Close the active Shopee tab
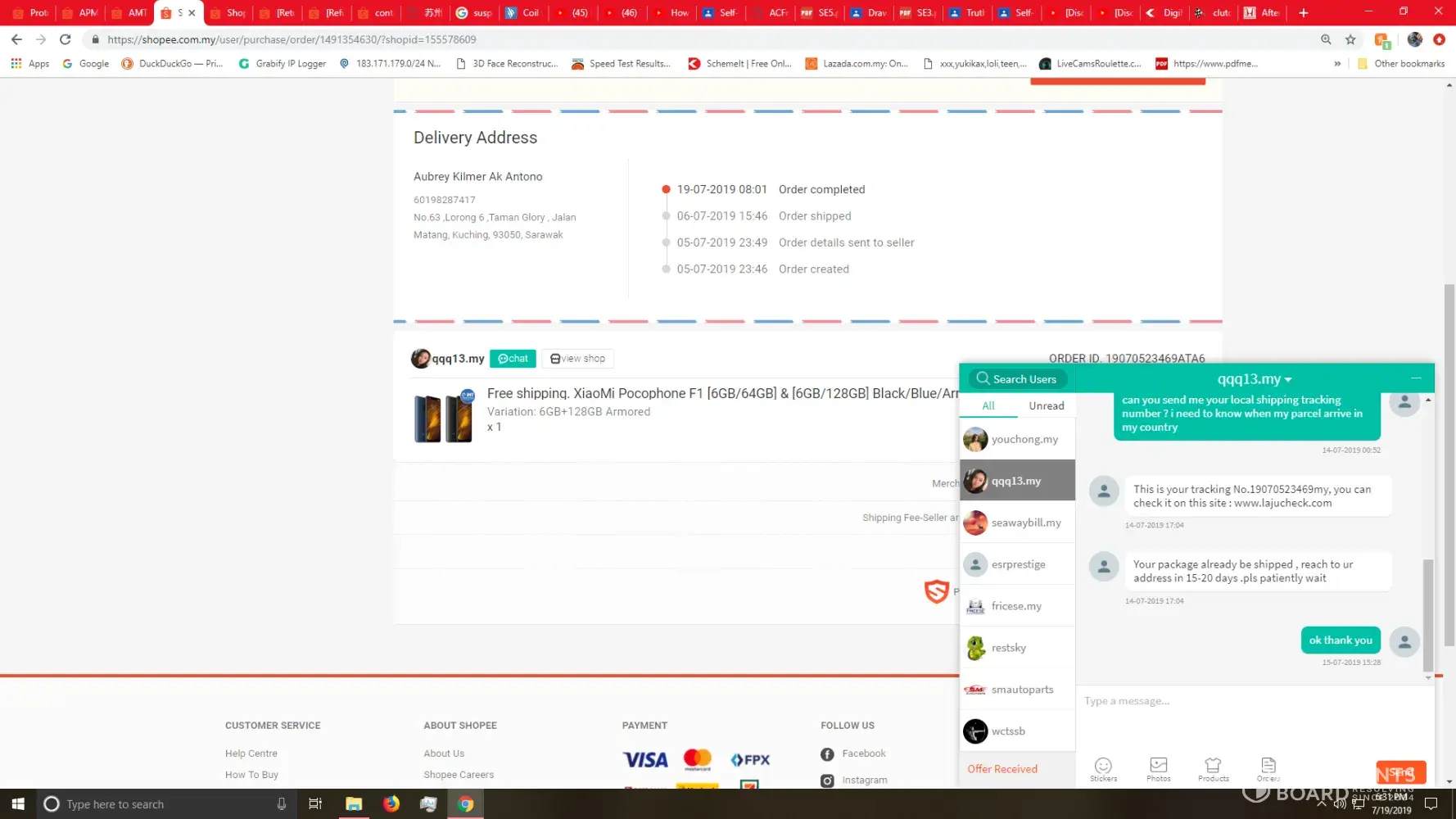Screen dimensions: 1456x819 (192, 12)
